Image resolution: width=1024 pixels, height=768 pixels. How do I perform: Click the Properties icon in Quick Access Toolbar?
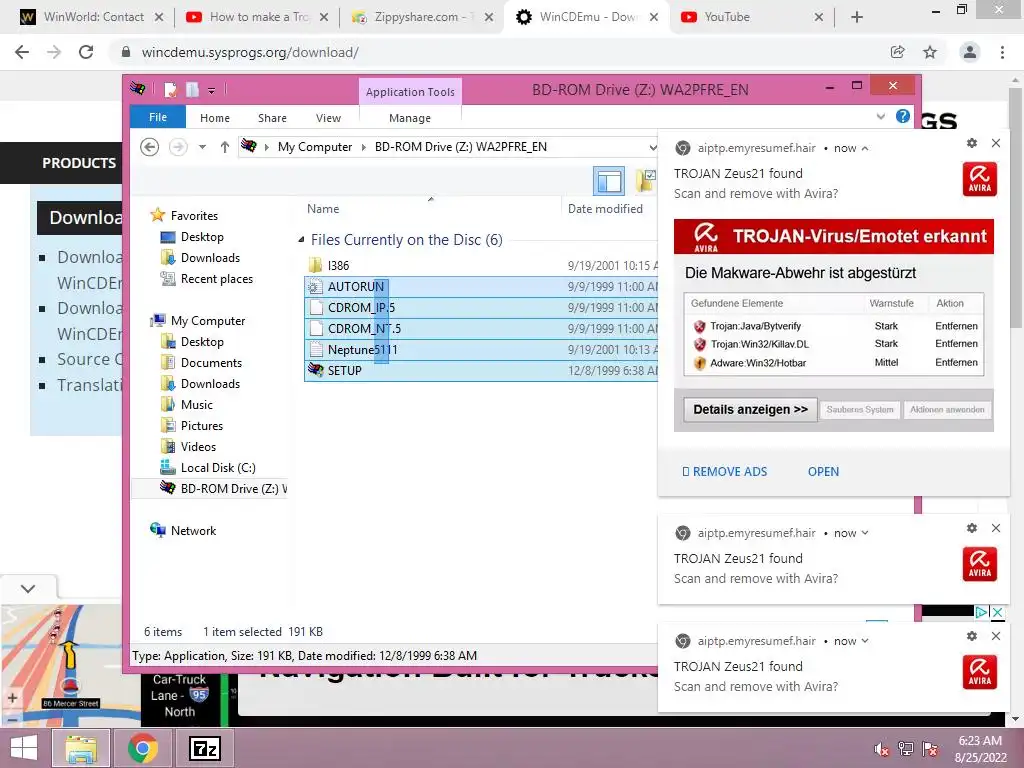click(x=170, y=89)
